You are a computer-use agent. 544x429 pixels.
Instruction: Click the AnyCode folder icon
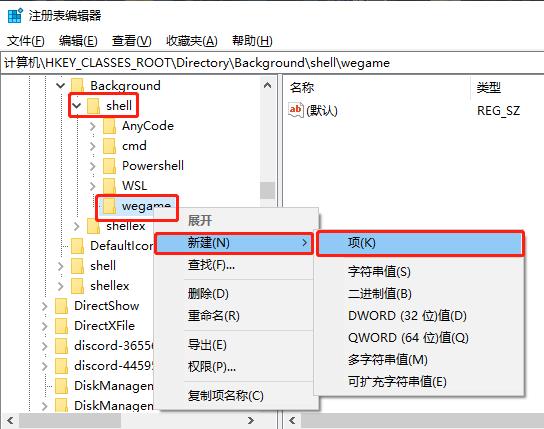tap(109, 126)
